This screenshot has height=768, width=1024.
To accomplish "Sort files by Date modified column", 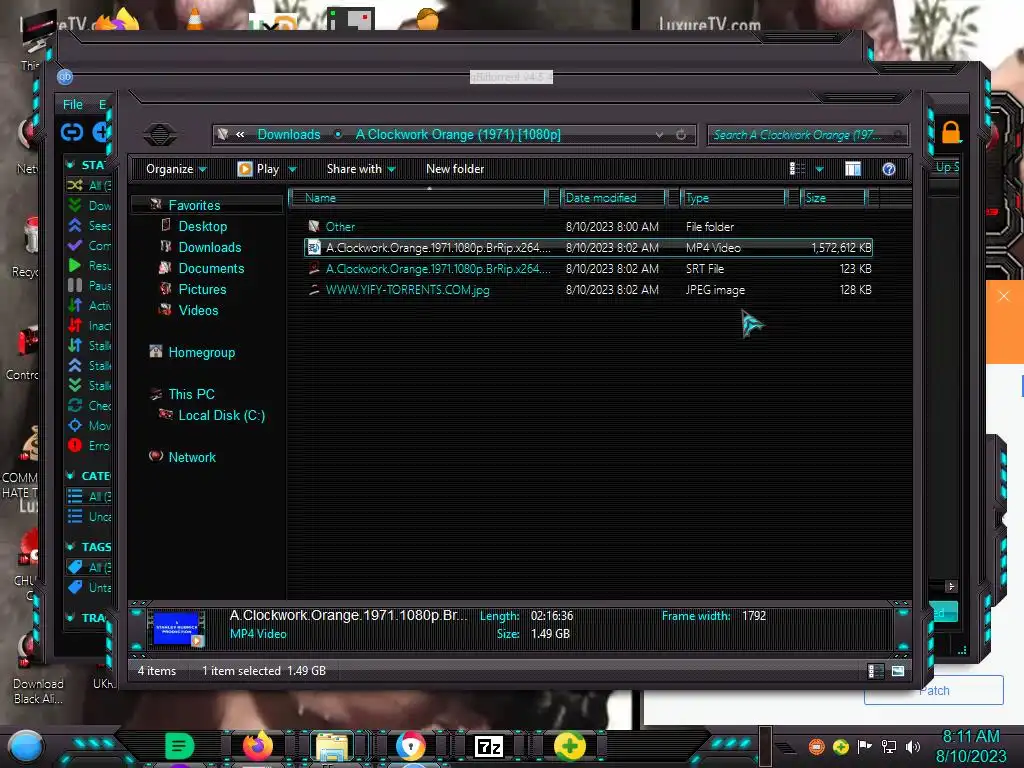I will click(613, 198).
